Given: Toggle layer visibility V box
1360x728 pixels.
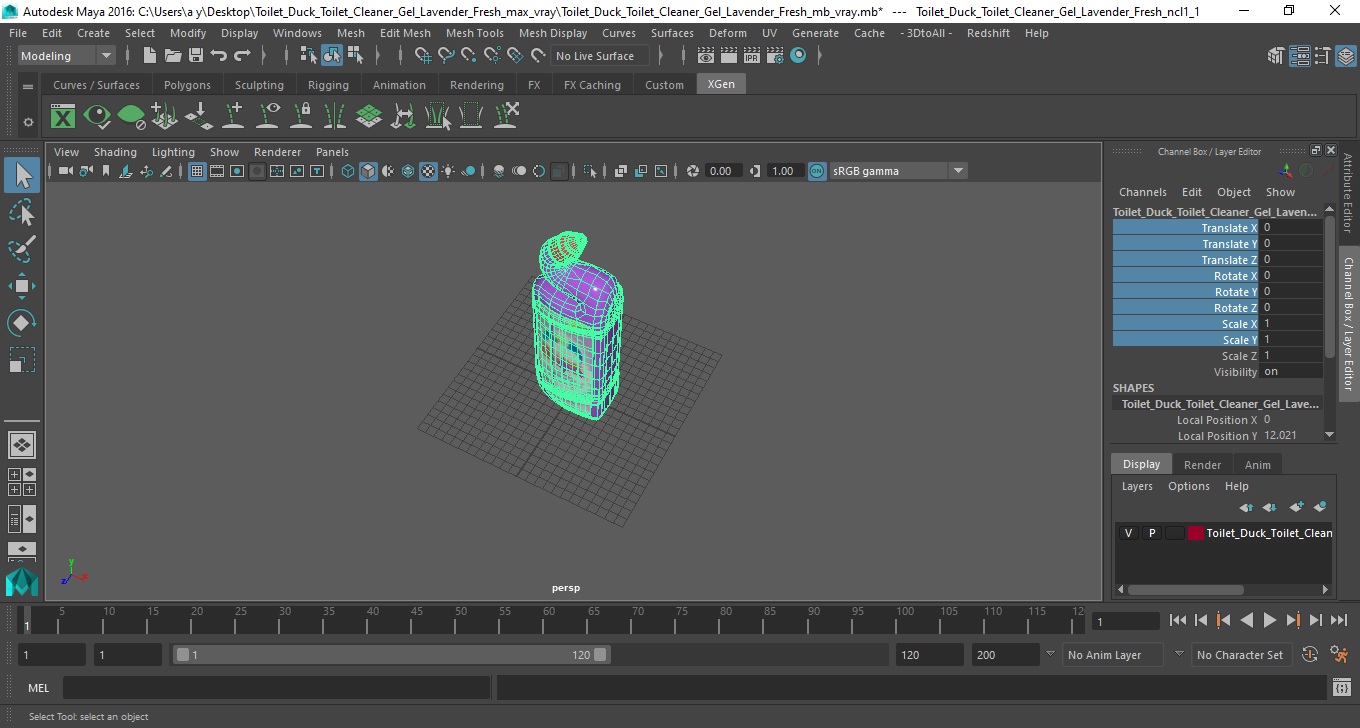Looking at the screenshot, I should (x=1129, y=533).
